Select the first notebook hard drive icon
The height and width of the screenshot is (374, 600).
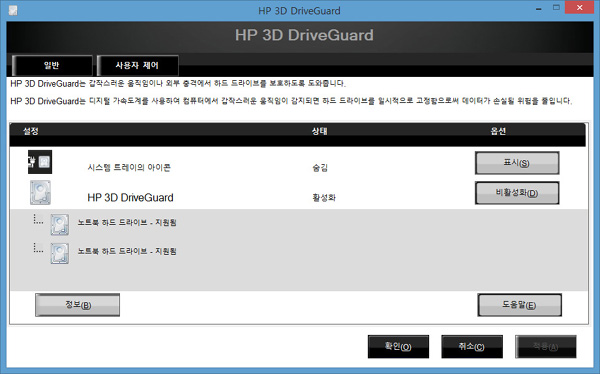point(60,224)
